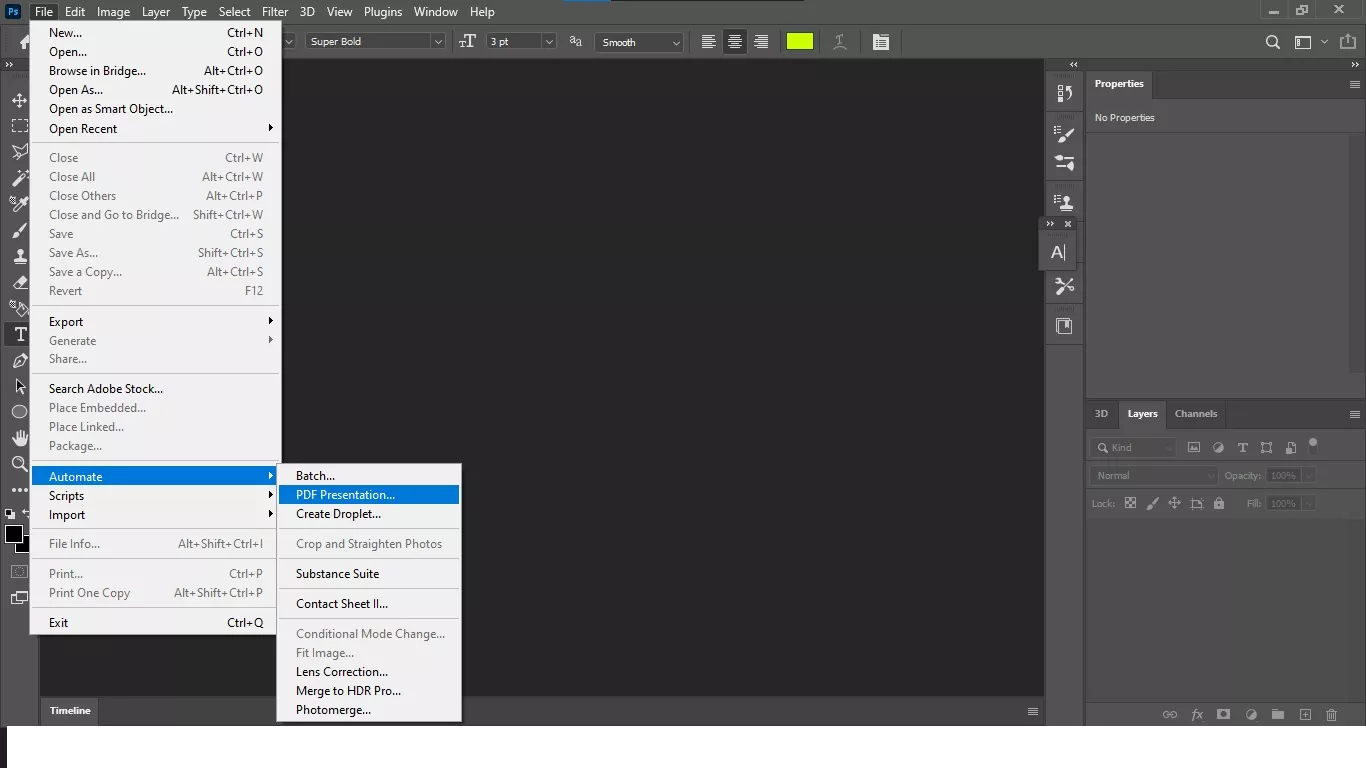Open the Properties panel menu
Viewport: 1366px width, 768px height.
point(1355,85)
